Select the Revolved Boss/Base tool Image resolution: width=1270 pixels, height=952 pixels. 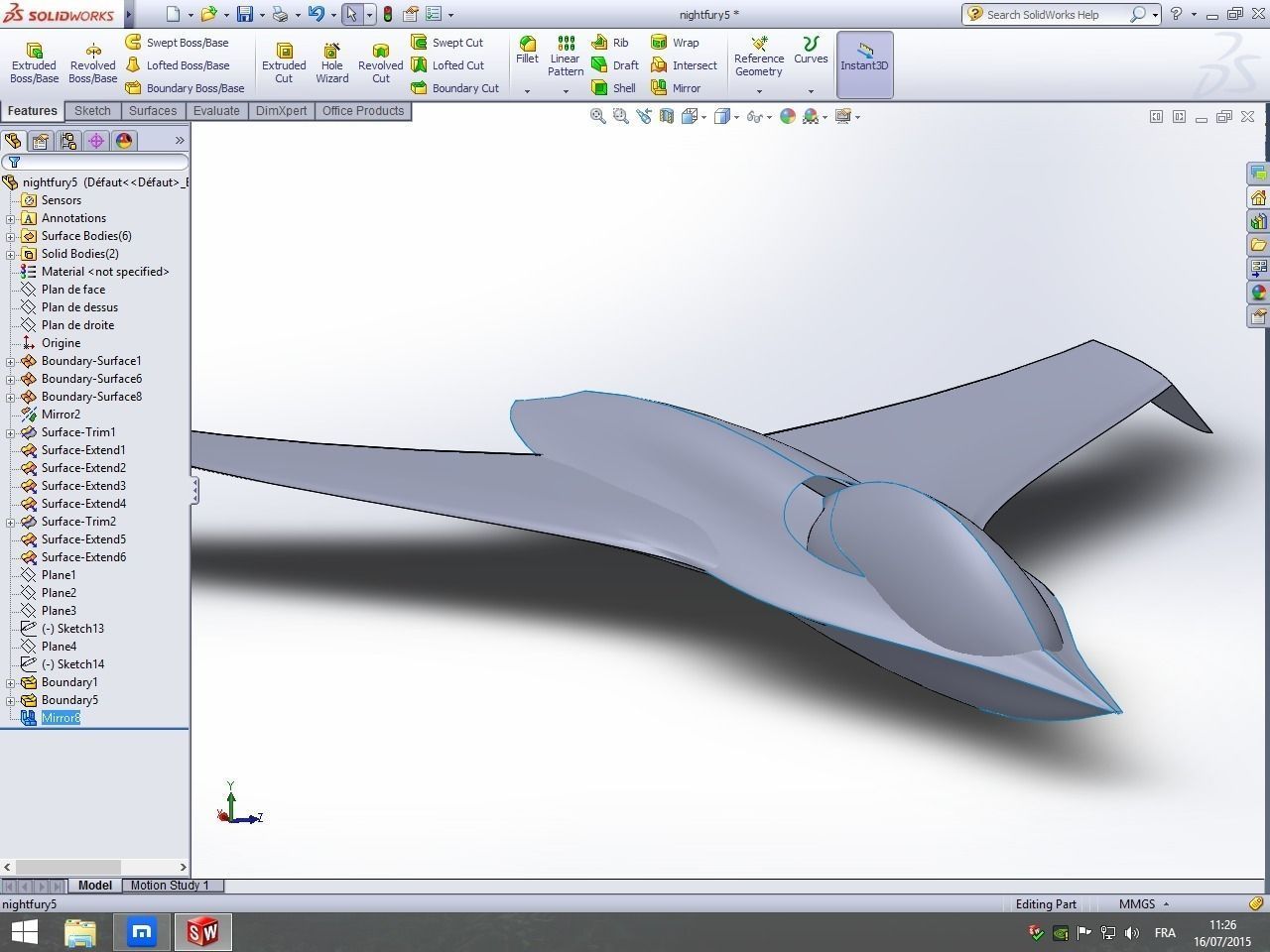point(92,63)
